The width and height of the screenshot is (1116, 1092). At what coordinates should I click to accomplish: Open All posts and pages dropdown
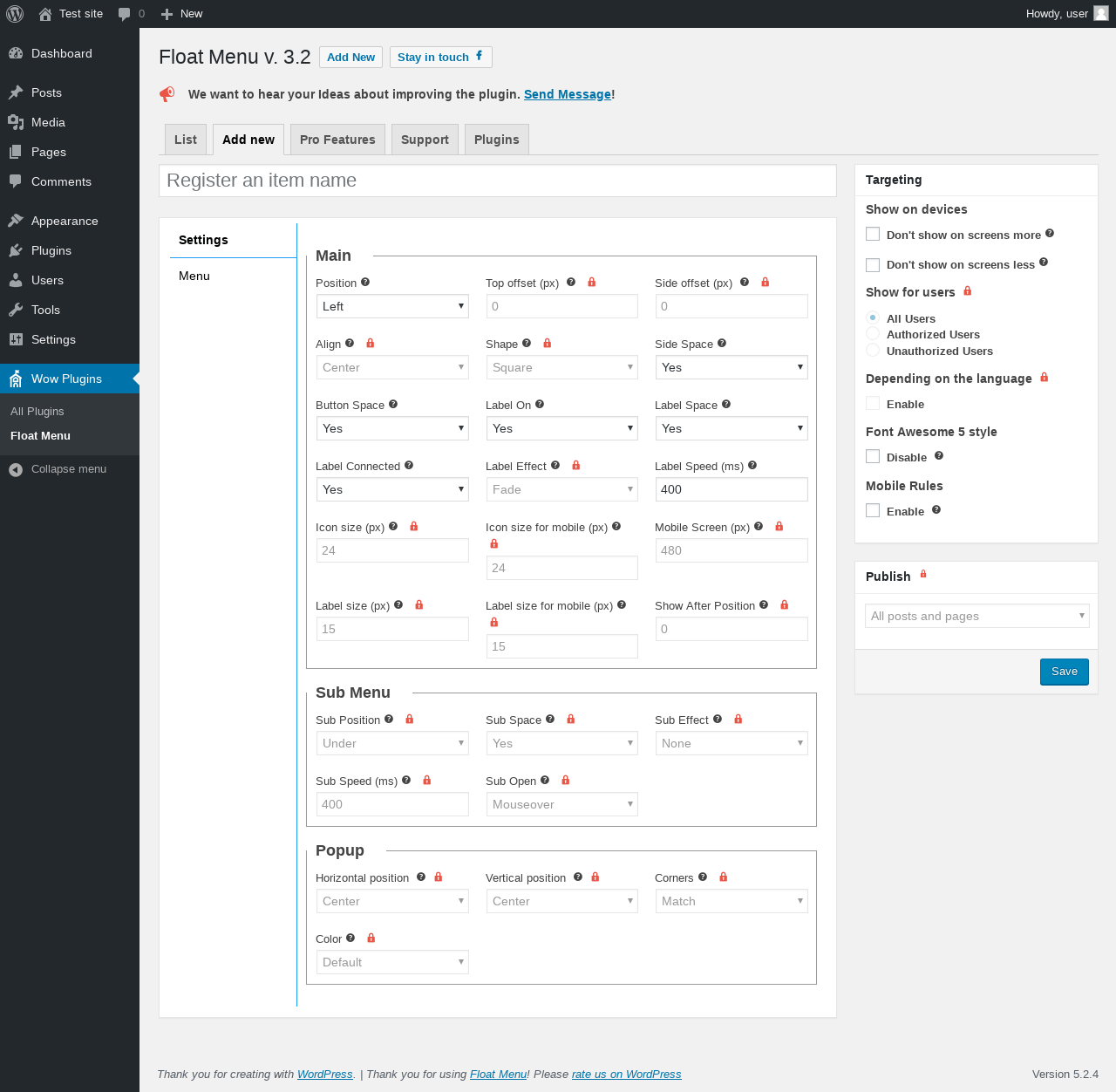point(977,616)
